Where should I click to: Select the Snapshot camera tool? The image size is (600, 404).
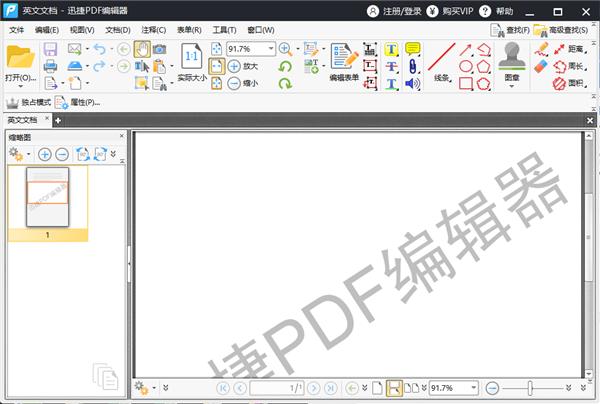(x=159, y=49)
